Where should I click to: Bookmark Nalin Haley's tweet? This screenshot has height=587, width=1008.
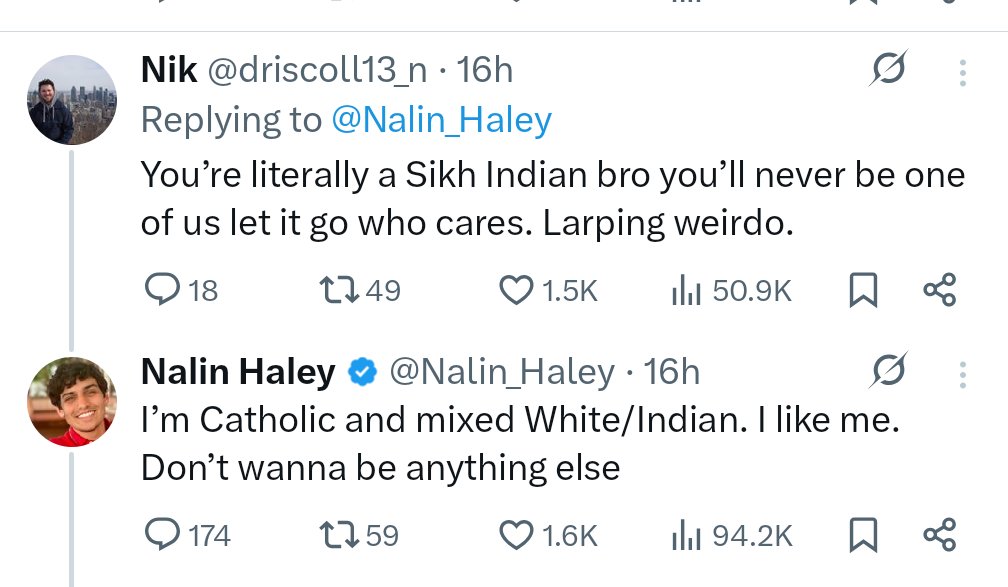point(861,535)
